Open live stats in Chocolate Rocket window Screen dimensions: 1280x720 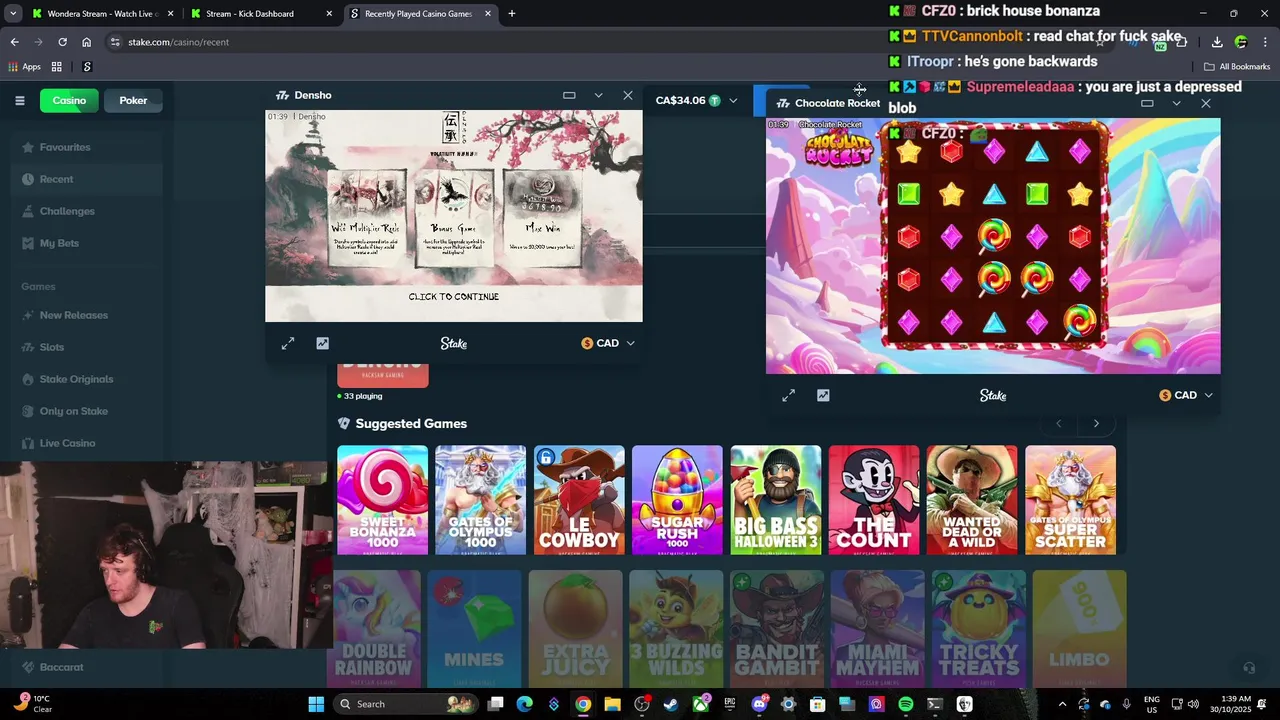pyautogui.click(x=823, y=395)
